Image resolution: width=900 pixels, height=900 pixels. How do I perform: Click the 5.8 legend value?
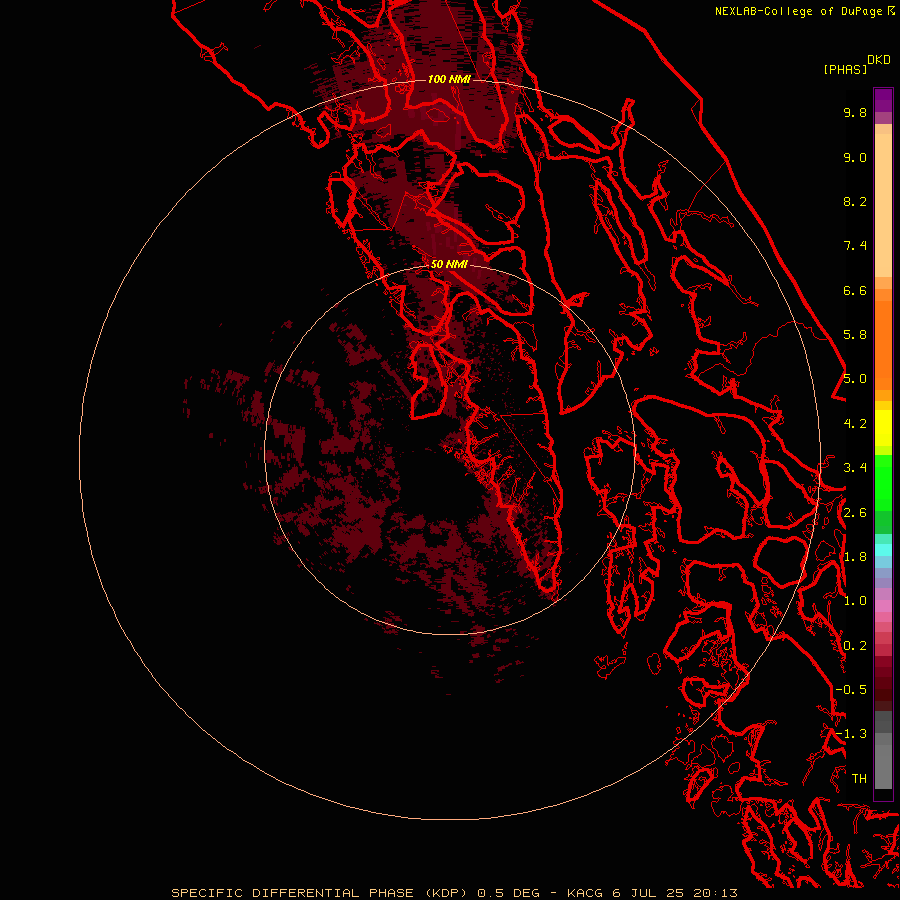[x=855, y=335]
